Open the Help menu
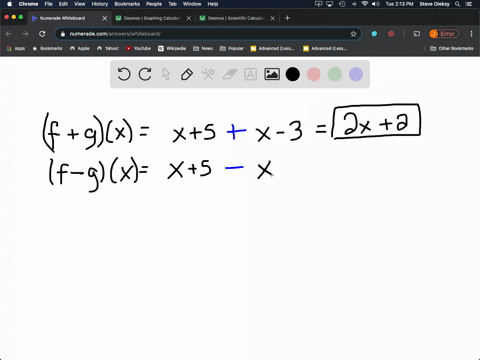This screenshot has height=360, width=480. 213,4
